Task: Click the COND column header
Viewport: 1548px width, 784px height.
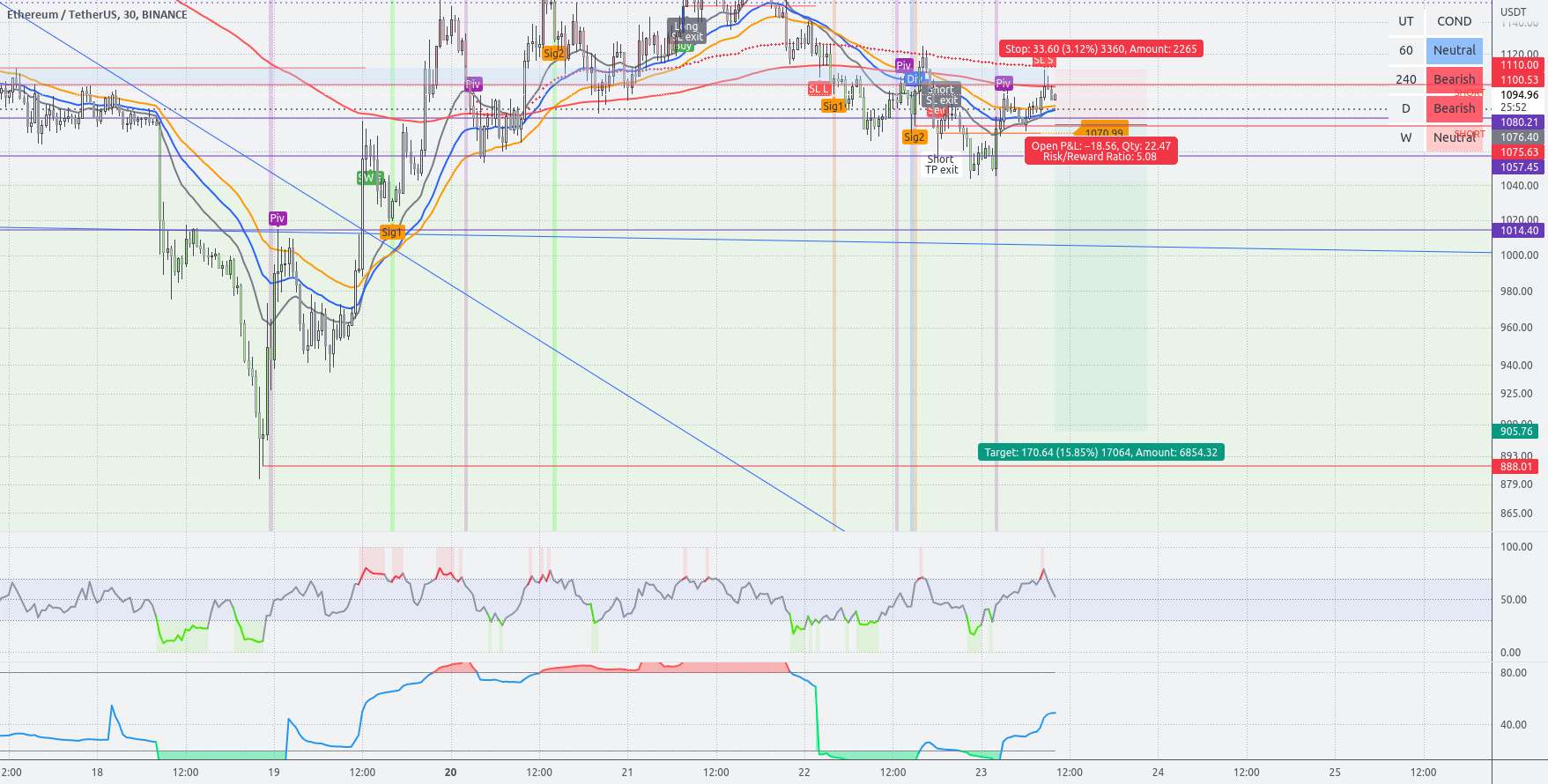Action: pyautogui.click(x=1455, y=21)
